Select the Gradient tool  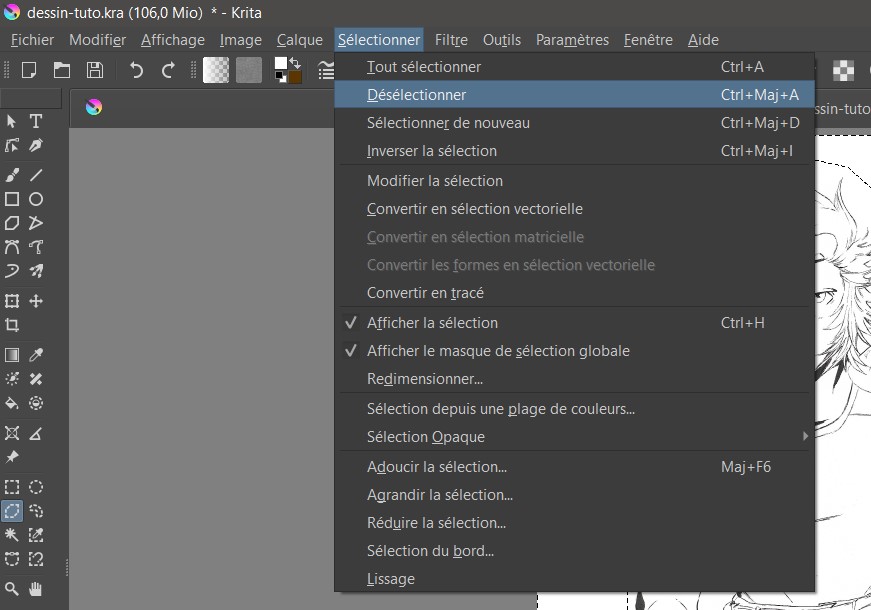[12, 354]
